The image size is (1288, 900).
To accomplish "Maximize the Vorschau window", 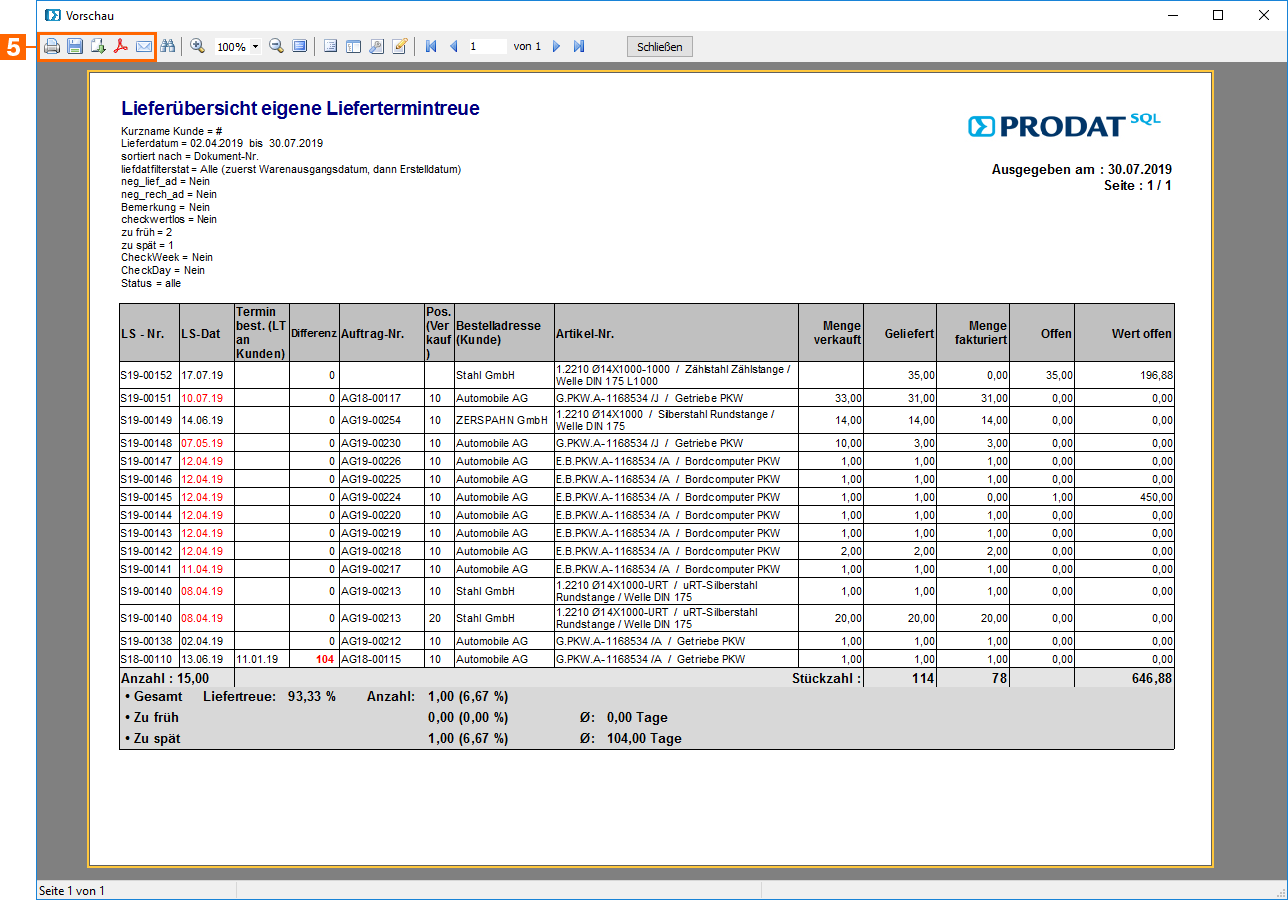I will [x=1218, y=15].
